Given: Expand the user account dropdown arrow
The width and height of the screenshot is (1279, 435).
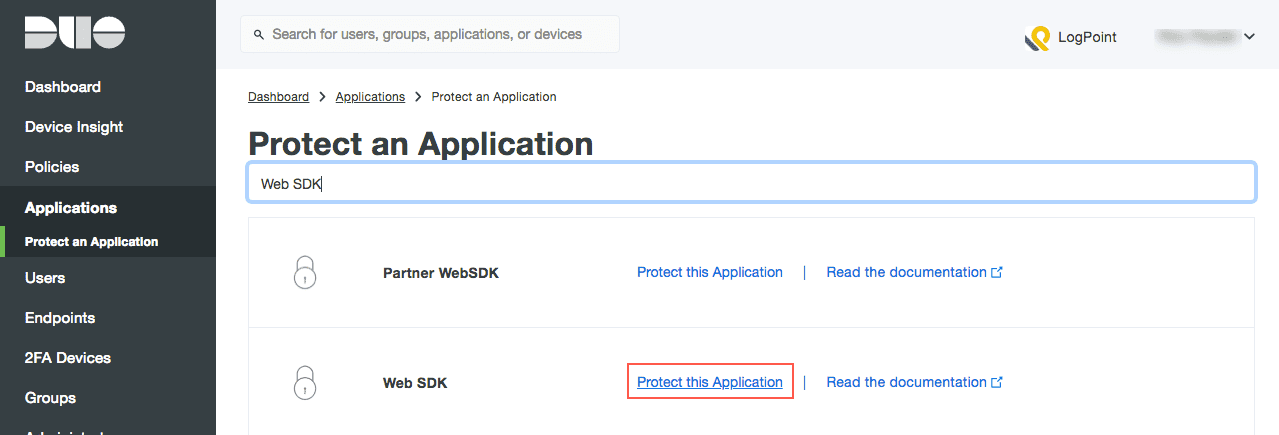Looking at the screenshot, I should point(1249,37).
